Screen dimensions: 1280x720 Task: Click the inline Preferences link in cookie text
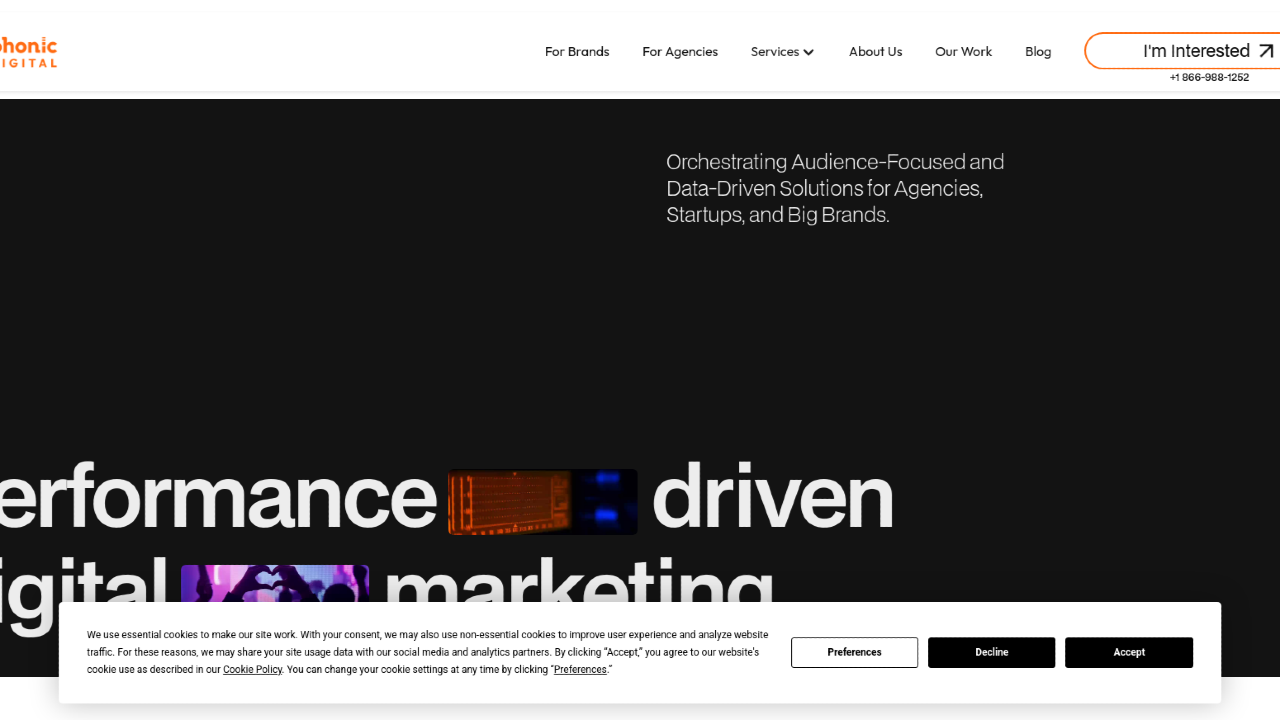580,670
